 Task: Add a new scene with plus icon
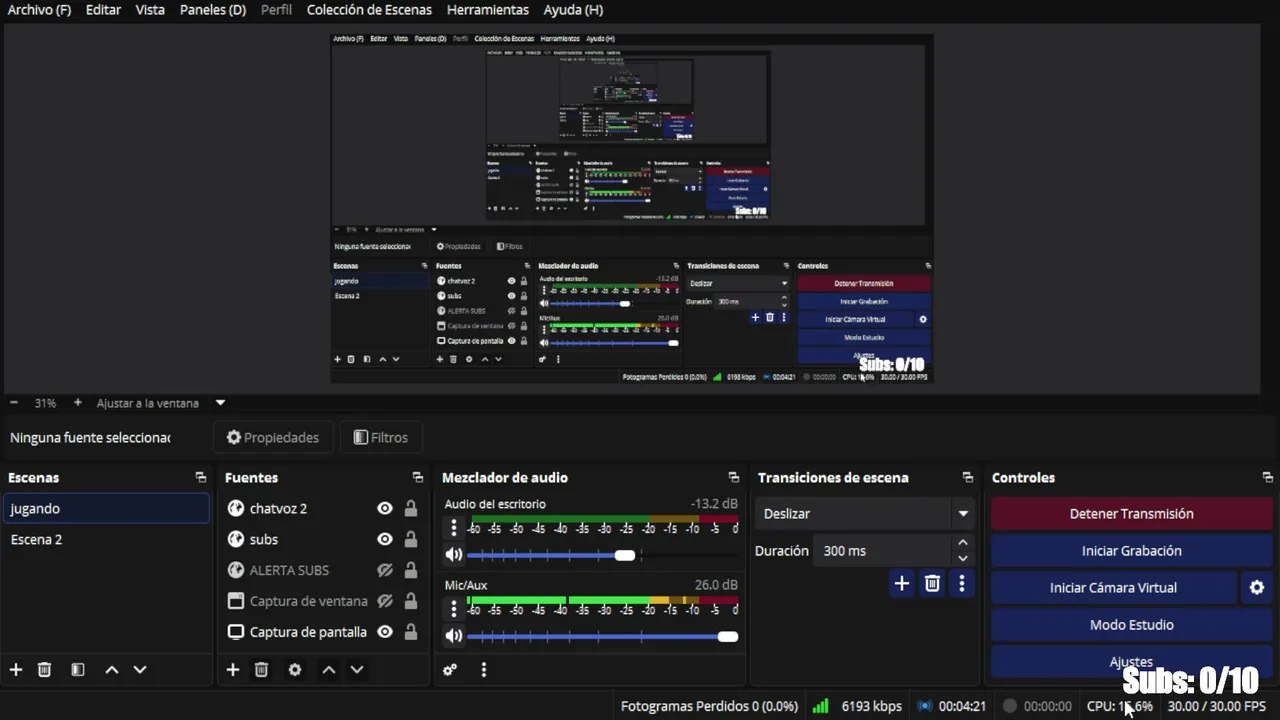tap(16, 670)
